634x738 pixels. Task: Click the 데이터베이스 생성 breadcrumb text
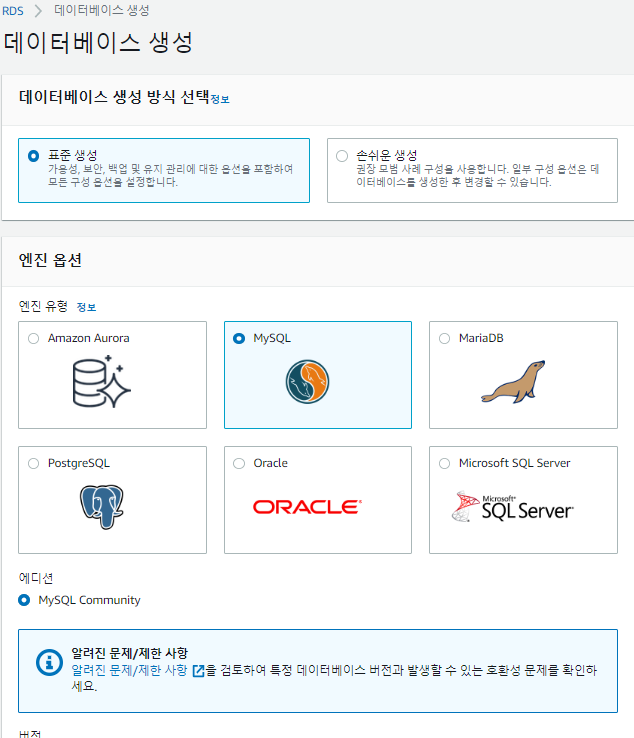(x=102, y=10)
